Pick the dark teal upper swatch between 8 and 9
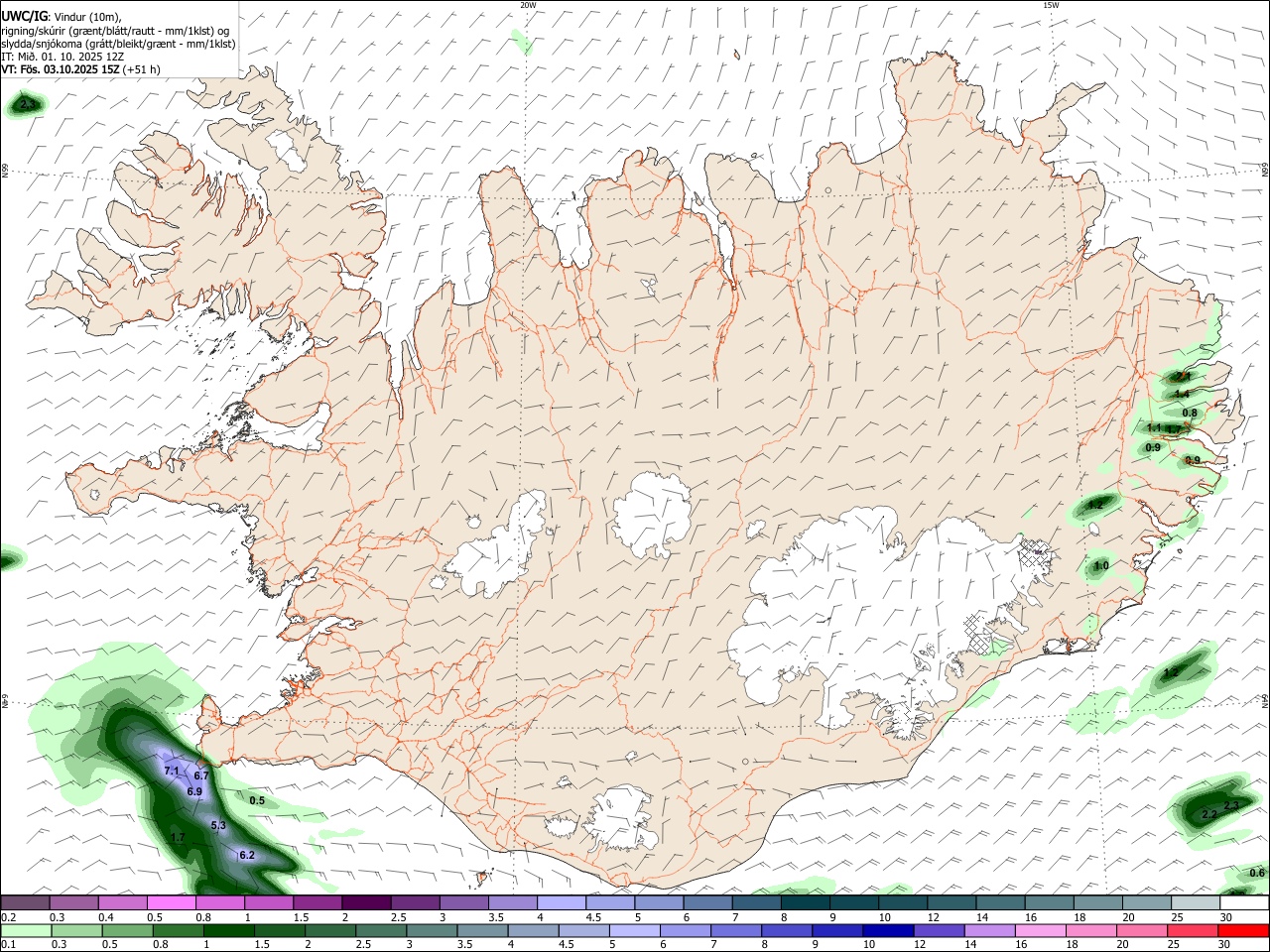The image size is (1270, 952). (x=805, y=902)
